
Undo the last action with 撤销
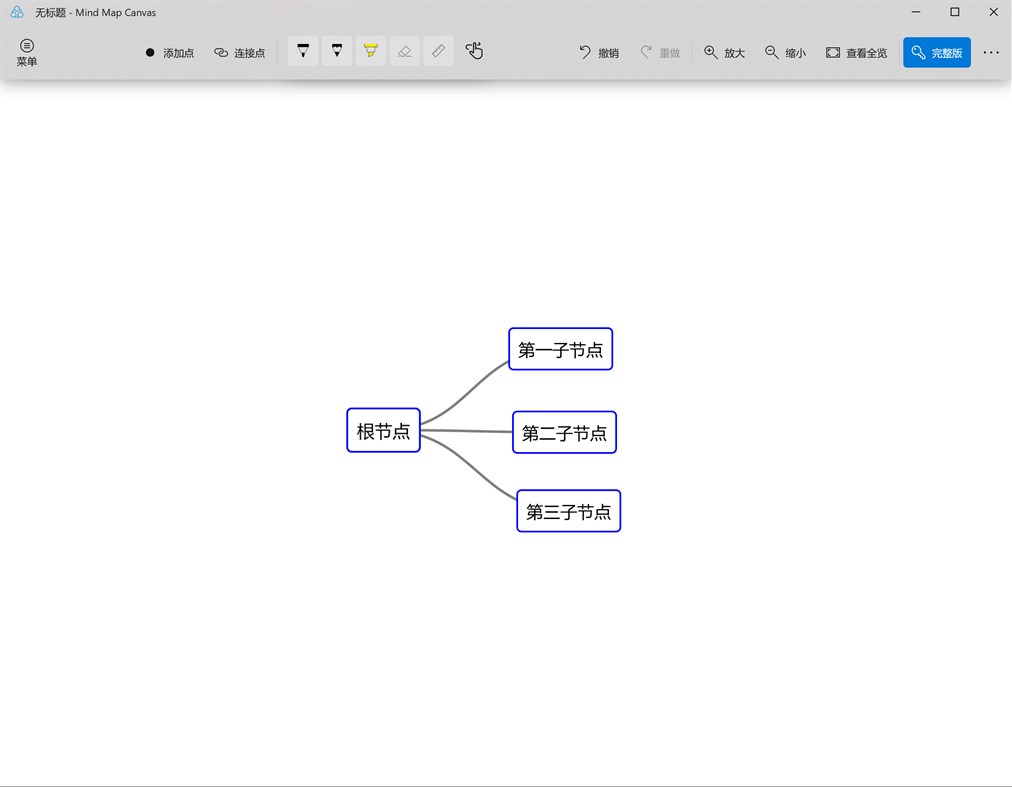click(598, 52)
